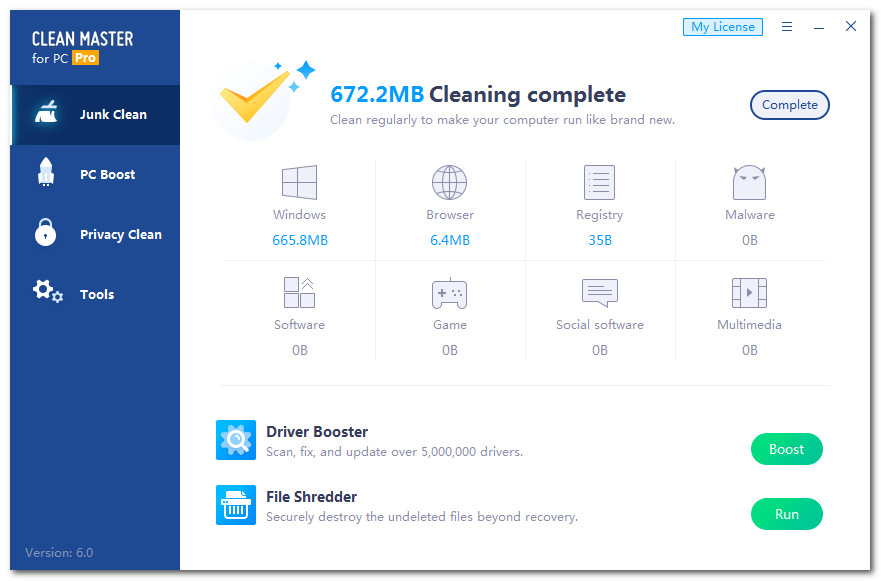Click the Software label
This screenshot has height=581, width=881.
(299, 325)
